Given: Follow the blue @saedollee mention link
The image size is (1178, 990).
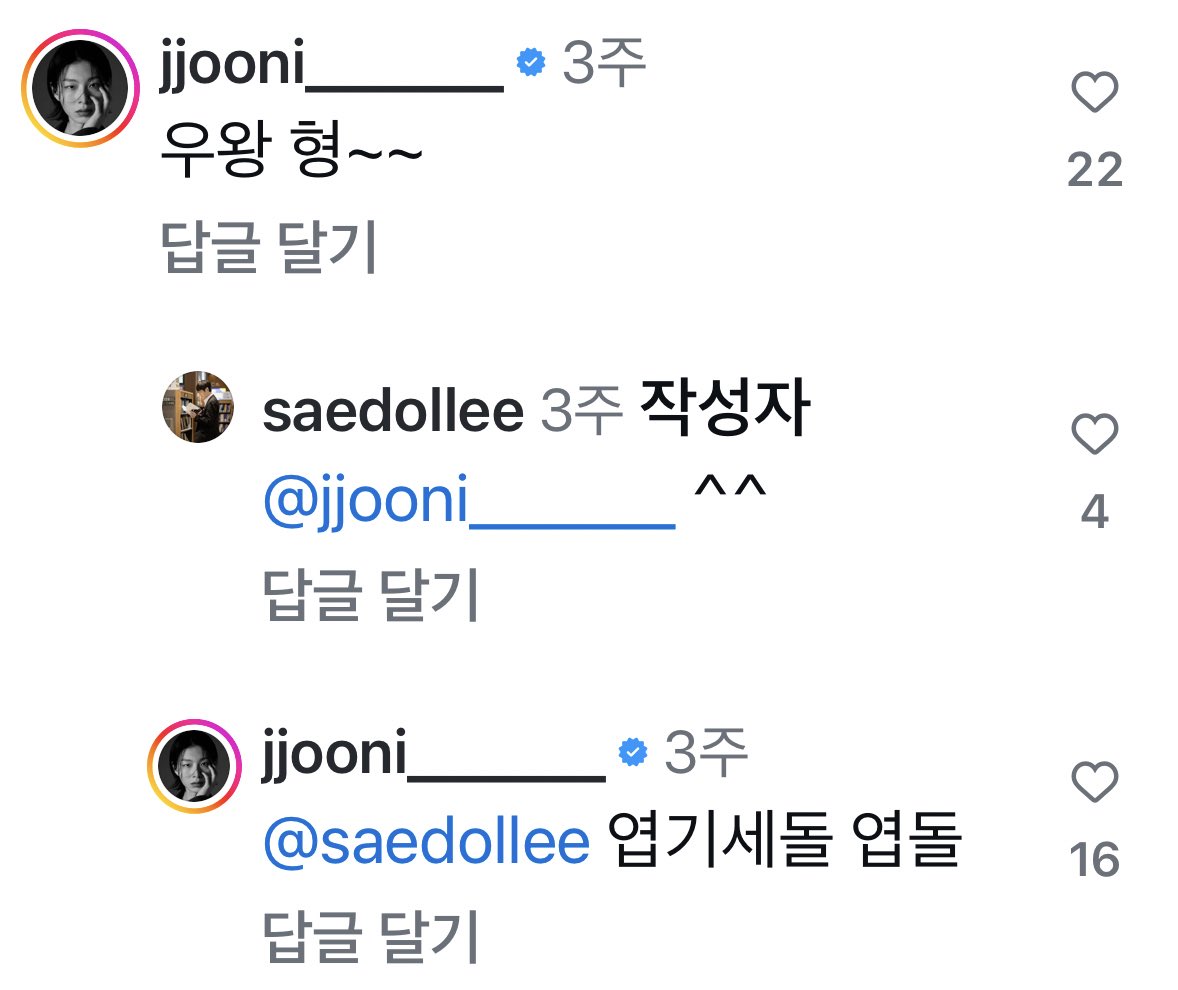Looking at the screenshot, I should pyautogui.click(x=427, y=843).
